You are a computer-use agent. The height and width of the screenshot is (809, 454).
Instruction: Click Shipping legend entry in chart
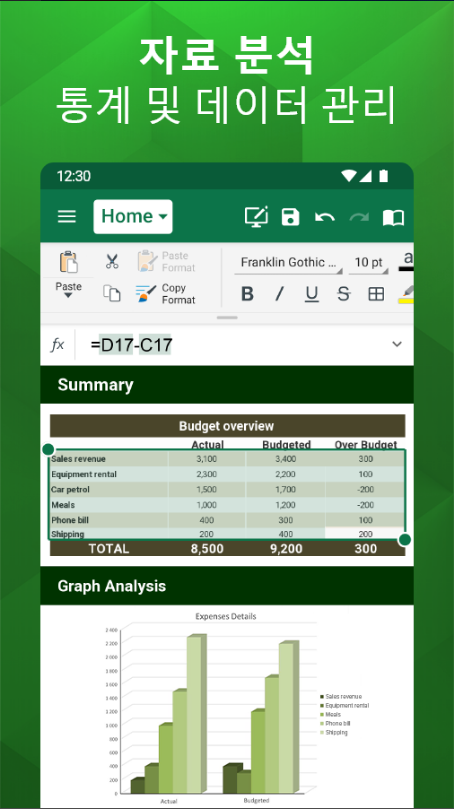point(334,733)
